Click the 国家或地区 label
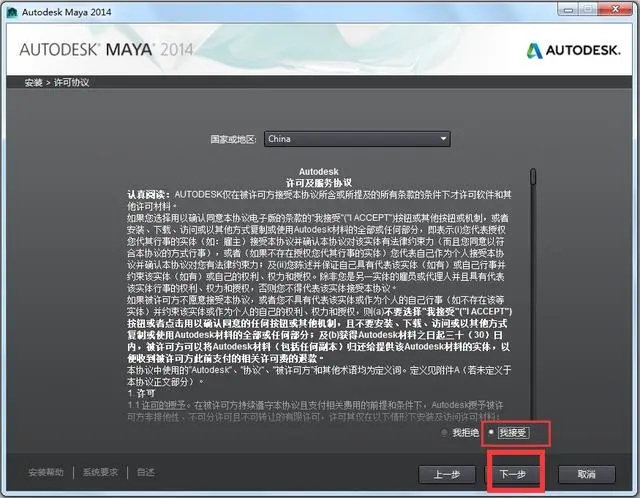The width and height of the screenshot is (640, 498). 233,139
